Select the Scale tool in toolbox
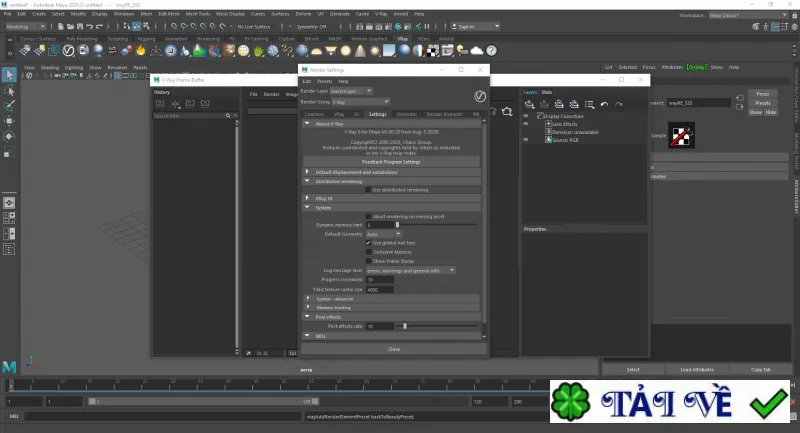800x433 pixels. pos(9,152)
